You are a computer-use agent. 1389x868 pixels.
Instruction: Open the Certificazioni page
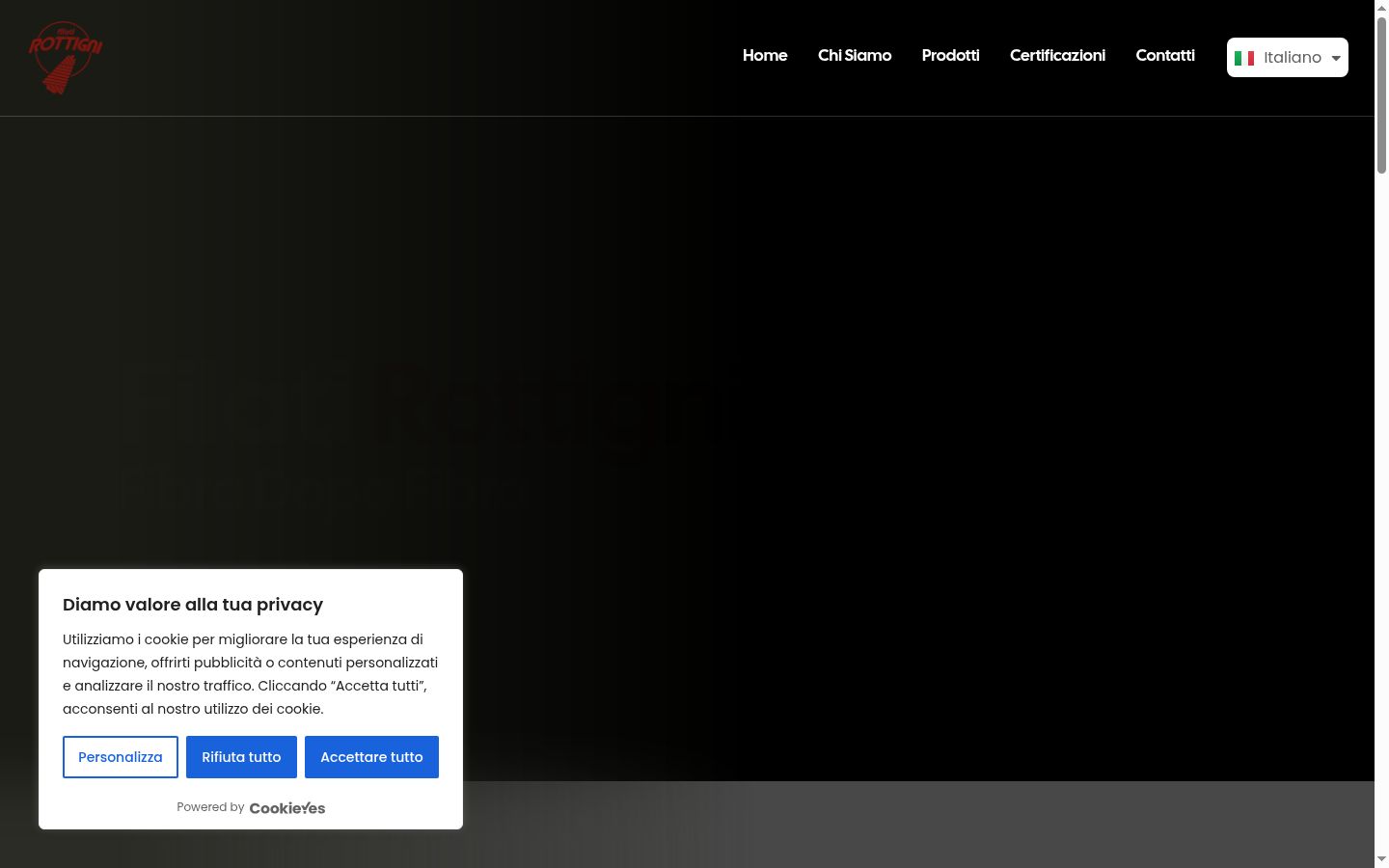(1057, 56)
